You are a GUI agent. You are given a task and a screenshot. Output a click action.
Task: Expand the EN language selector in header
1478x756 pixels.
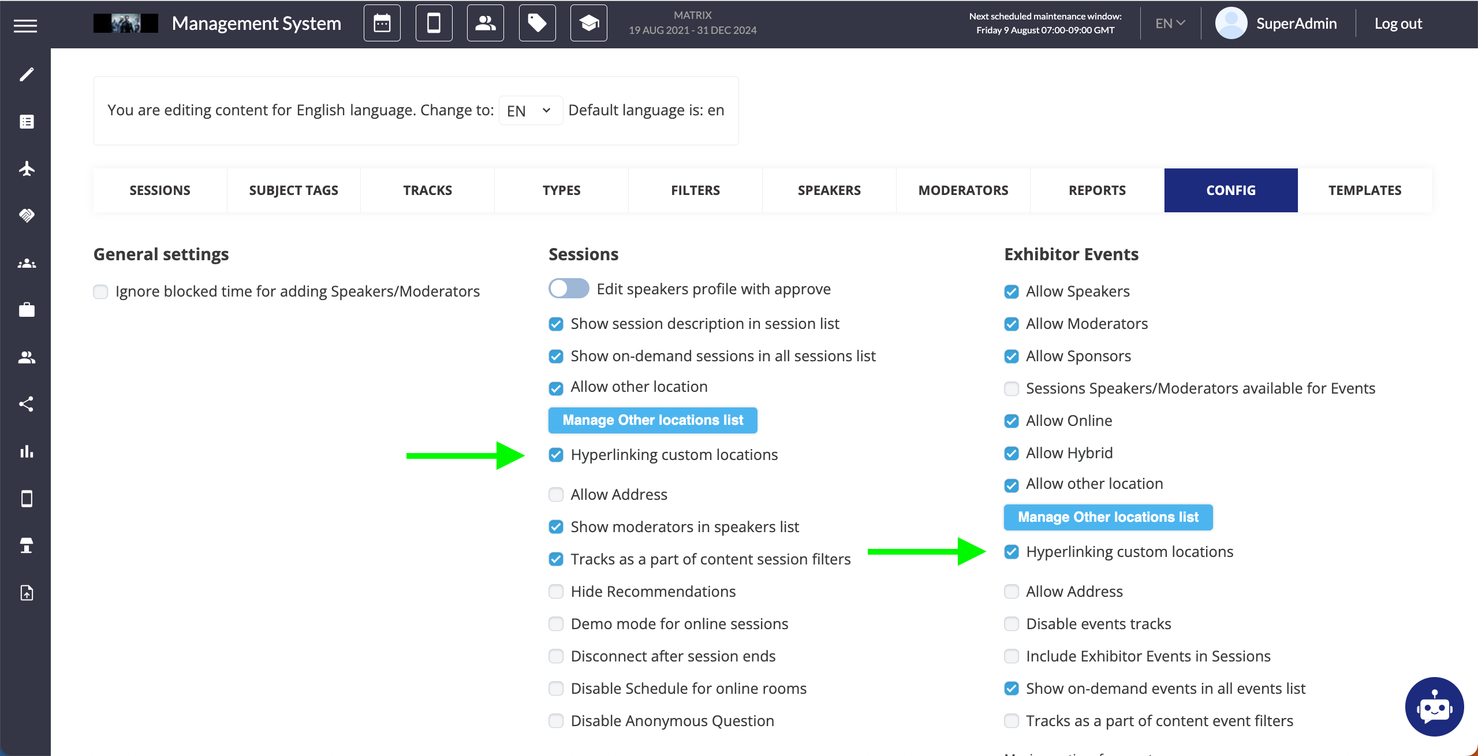(1170, 23)
